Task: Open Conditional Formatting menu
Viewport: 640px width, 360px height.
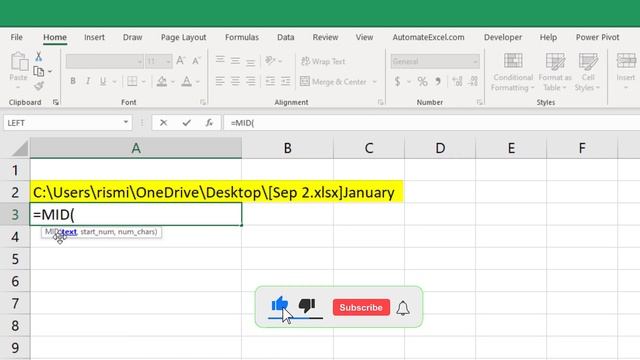Action: click(513, 72)
